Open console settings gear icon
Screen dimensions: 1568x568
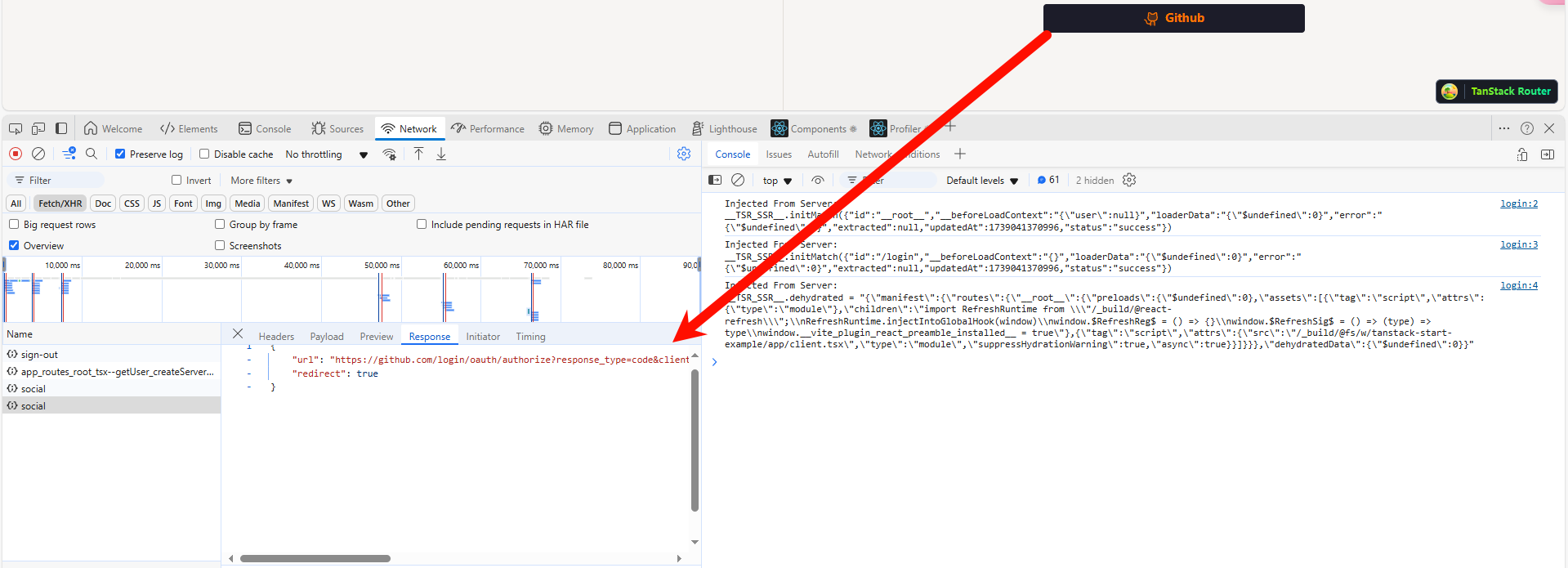pyautogui.click(x=1129, y=180)
